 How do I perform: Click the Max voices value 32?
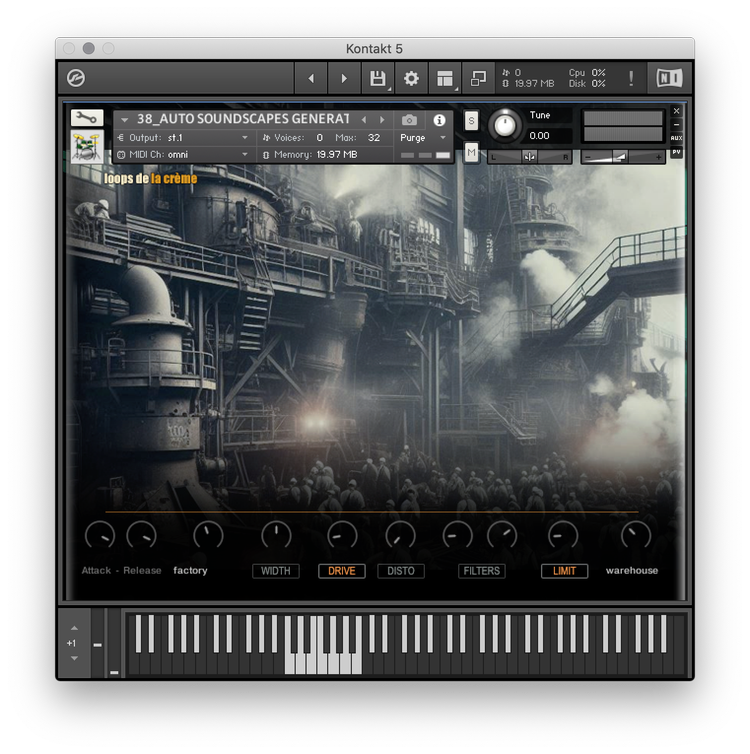pos(374,138)
